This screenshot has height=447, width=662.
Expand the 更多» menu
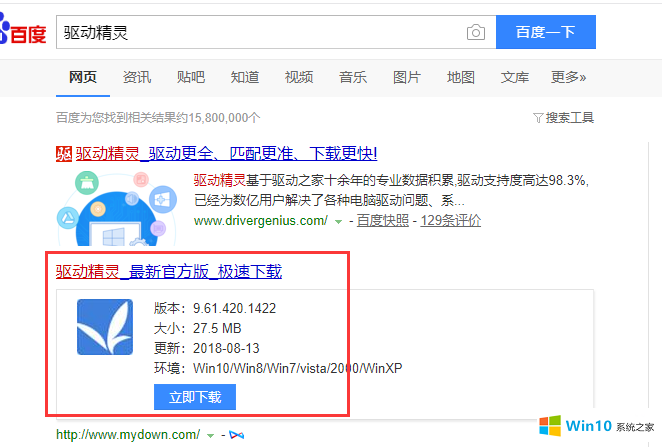[x=569, y=77]
